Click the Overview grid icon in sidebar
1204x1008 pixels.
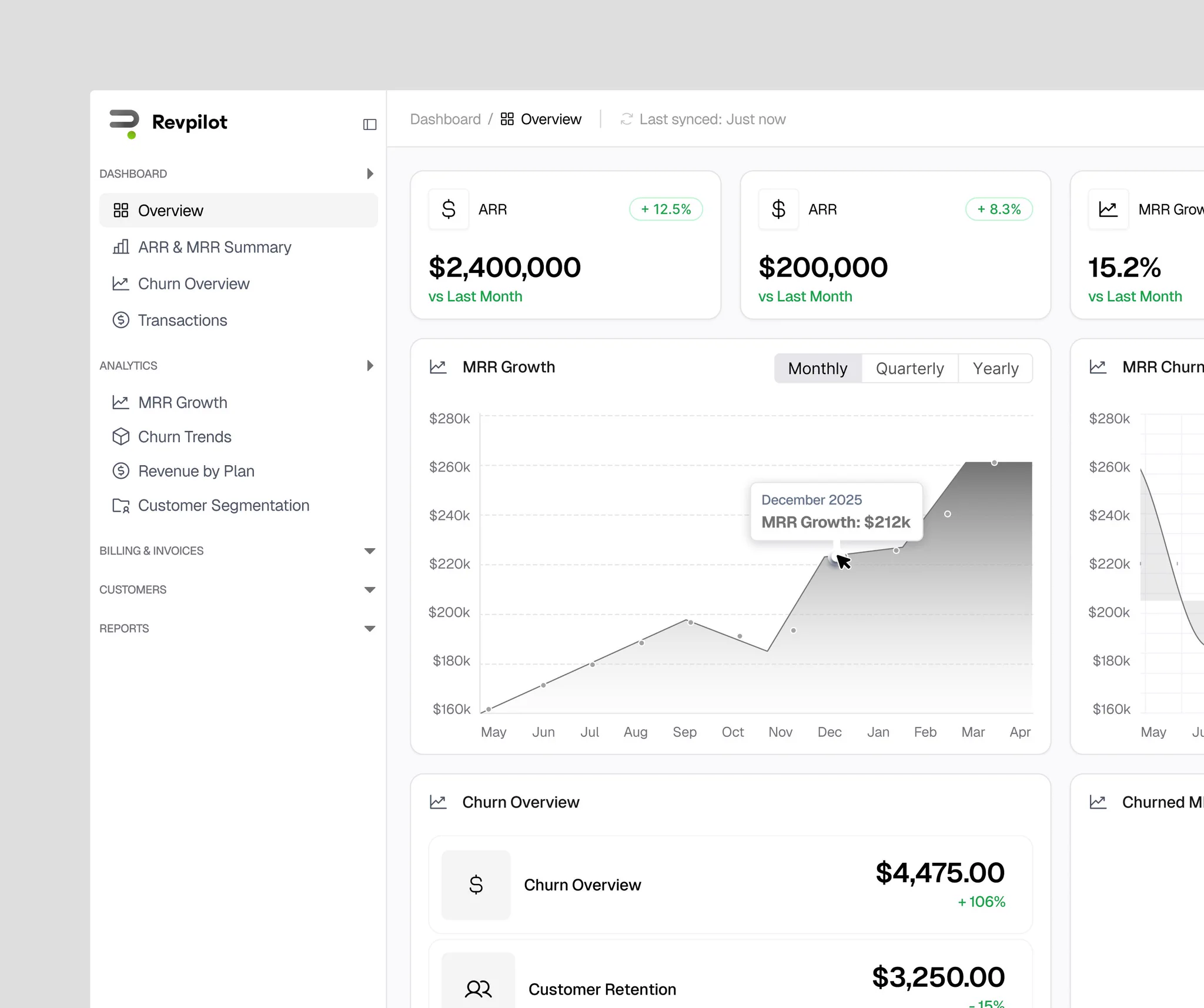point(121,211)
